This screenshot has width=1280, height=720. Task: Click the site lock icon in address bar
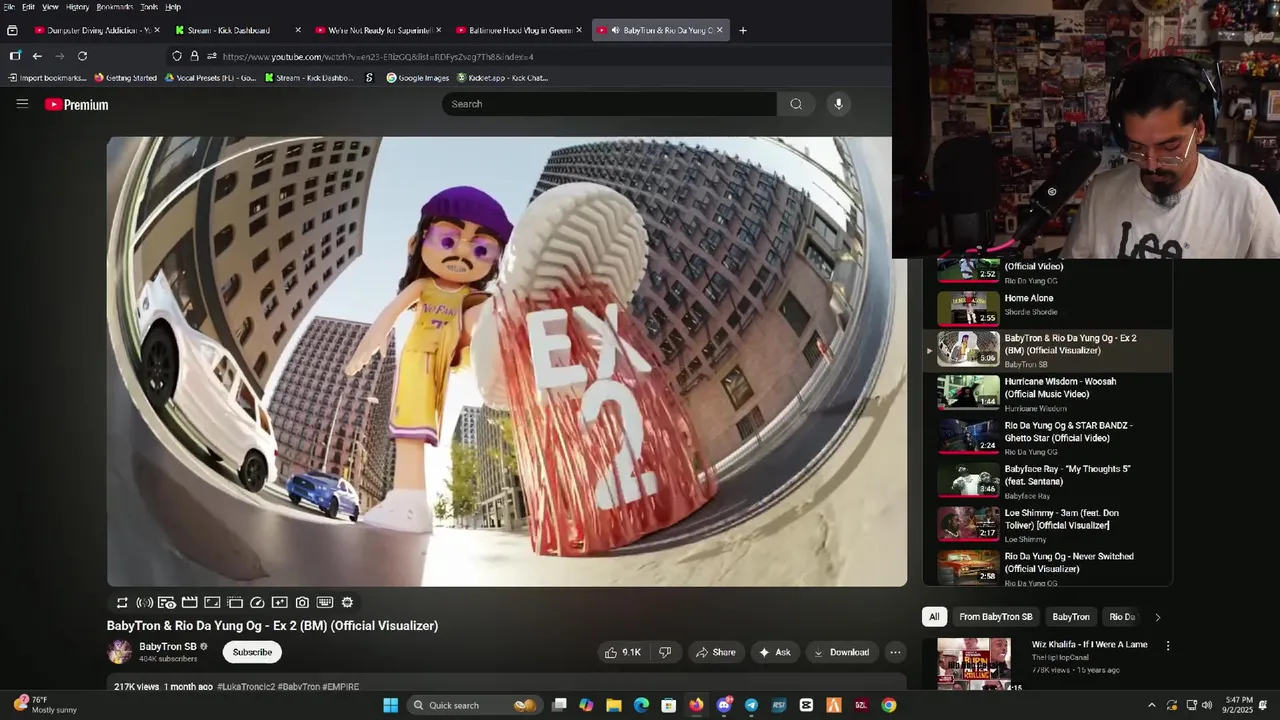pyautogui.click(x=194, y=56)
